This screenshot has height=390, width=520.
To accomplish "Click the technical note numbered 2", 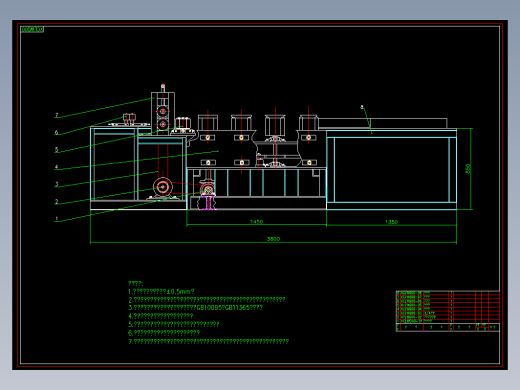I will click(207, 300).
